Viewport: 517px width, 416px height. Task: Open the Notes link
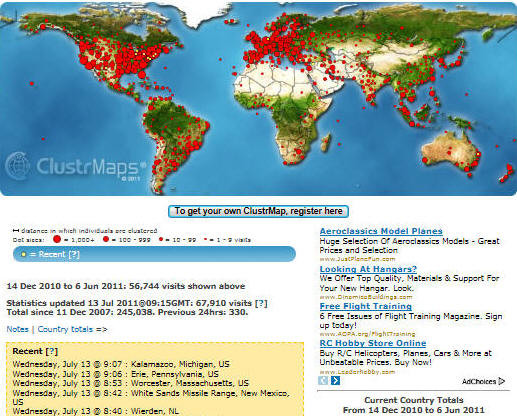click(18, 329)
